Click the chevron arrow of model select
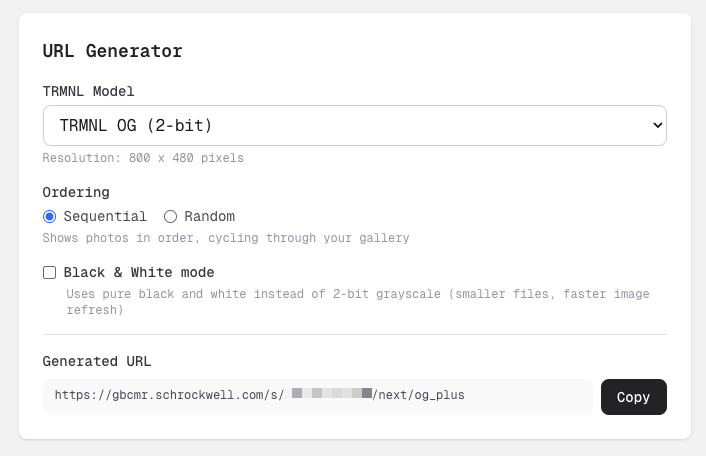 657,125
